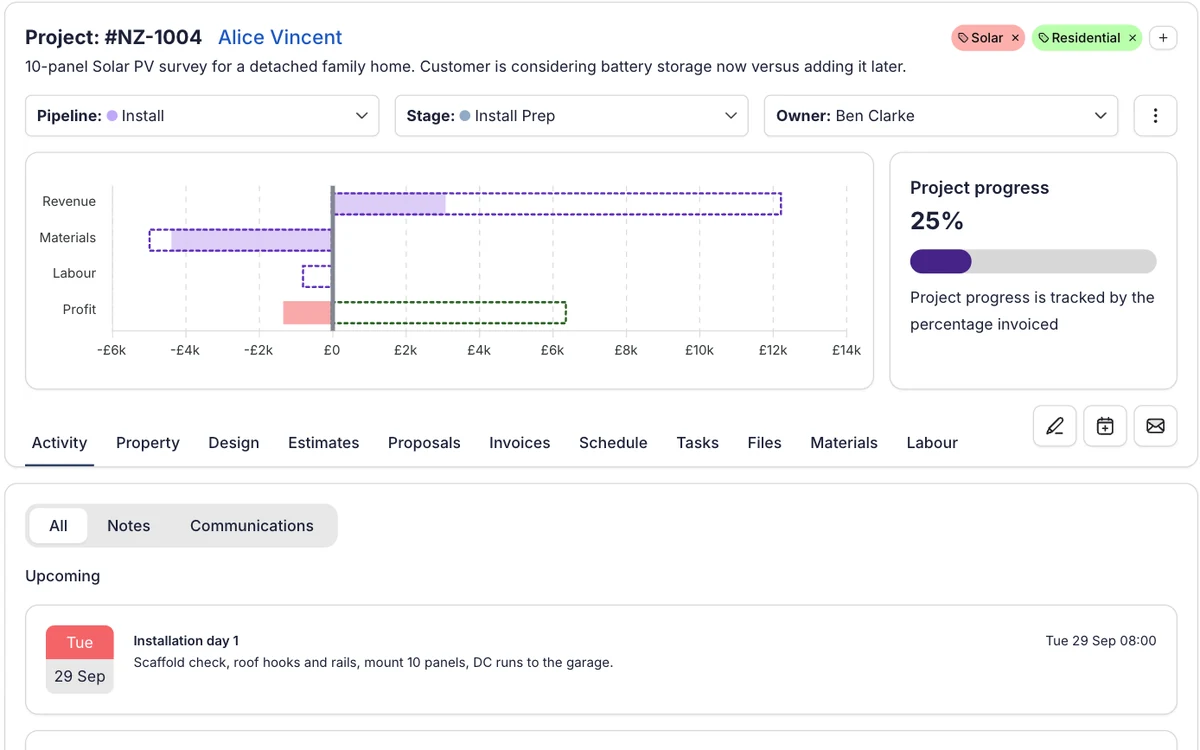Click the Tue 29 Sep date badge
Viewport: 1200px width, 750px height.
[80, 659]
